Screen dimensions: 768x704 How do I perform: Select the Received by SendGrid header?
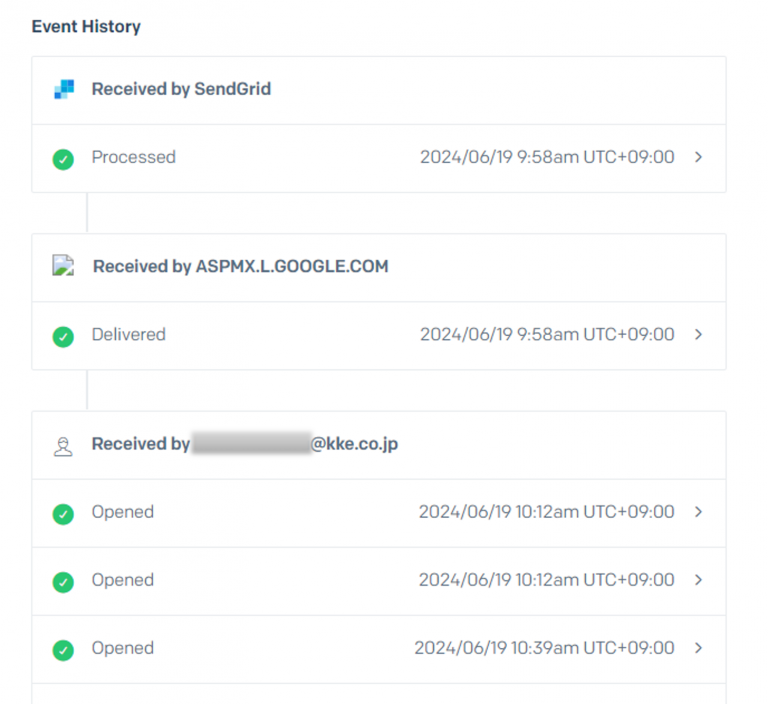(181, 89)
